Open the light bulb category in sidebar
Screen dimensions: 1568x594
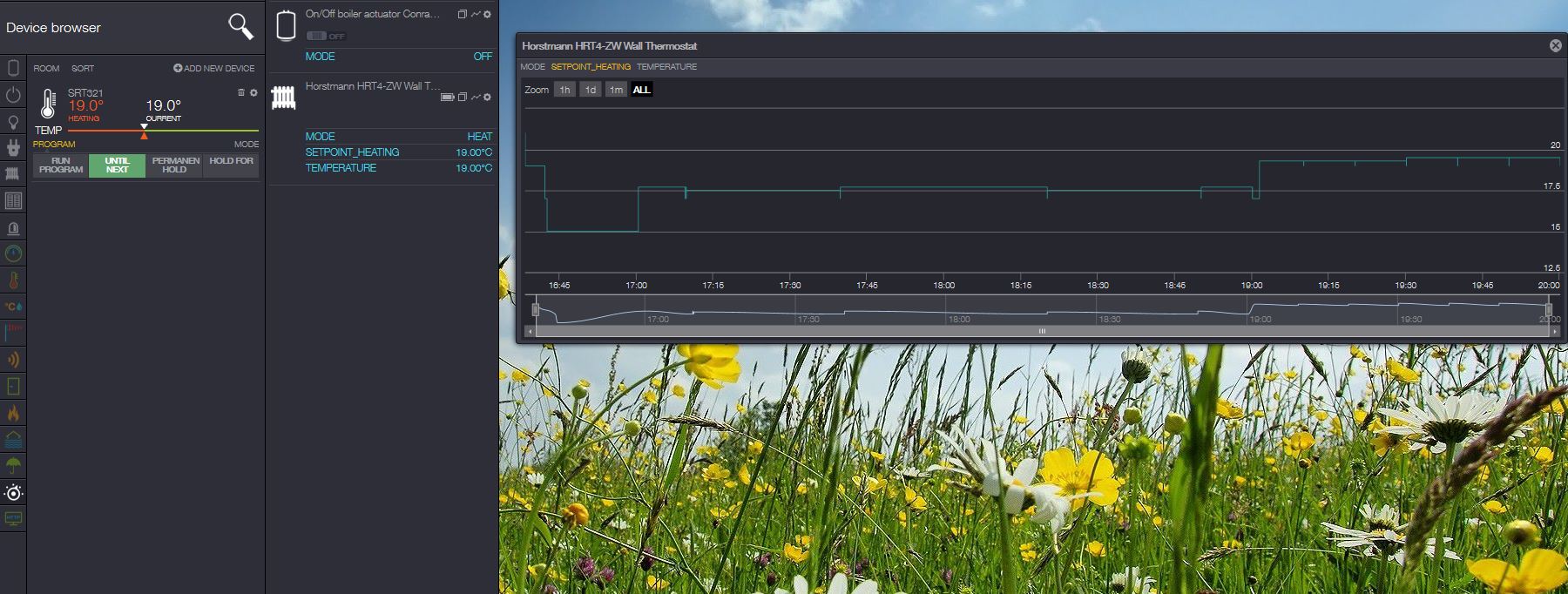point(13,122)
